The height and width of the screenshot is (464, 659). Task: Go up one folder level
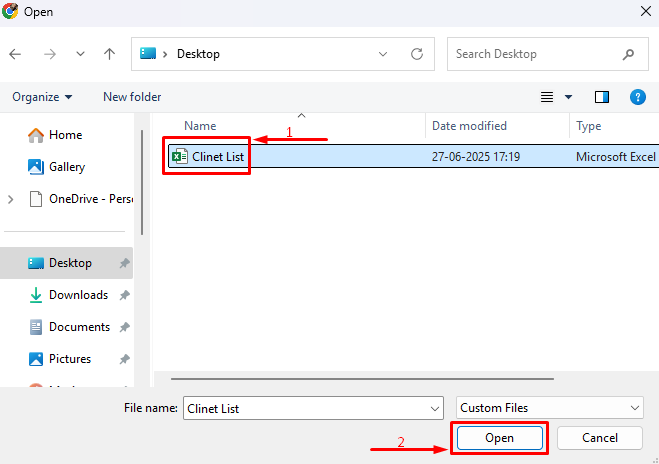[109, 54]
